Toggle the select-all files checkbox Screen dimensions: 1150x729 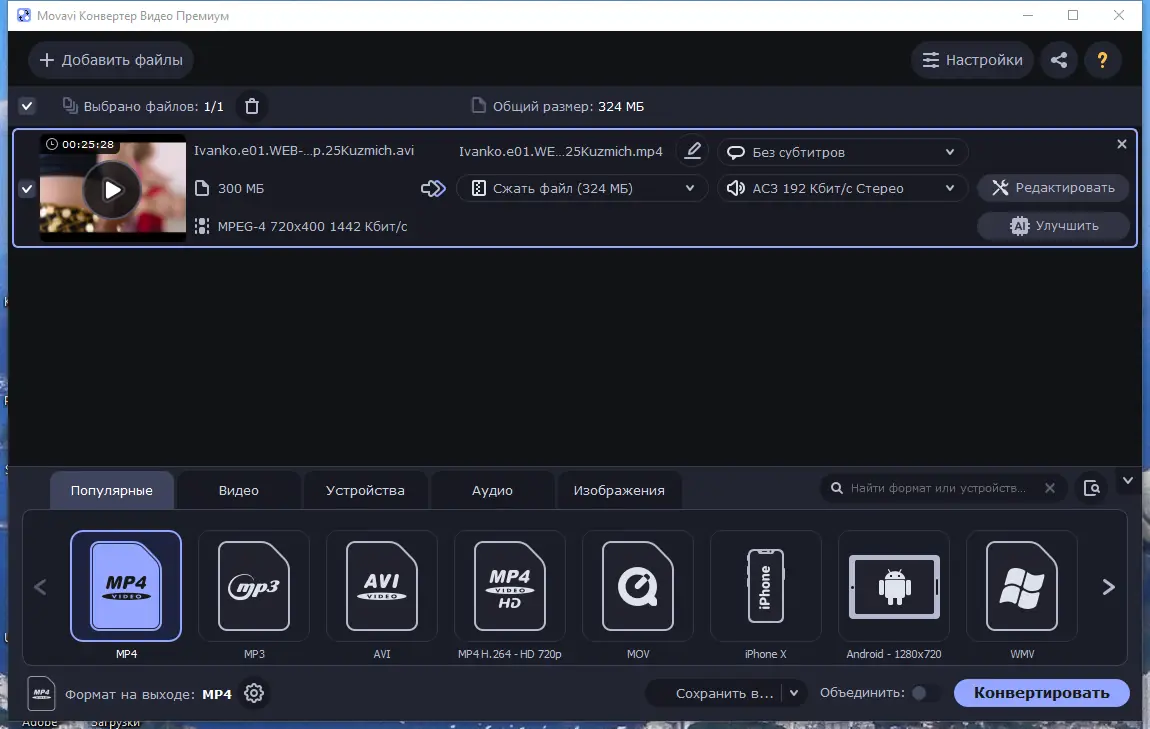click(x=27, y=106)
